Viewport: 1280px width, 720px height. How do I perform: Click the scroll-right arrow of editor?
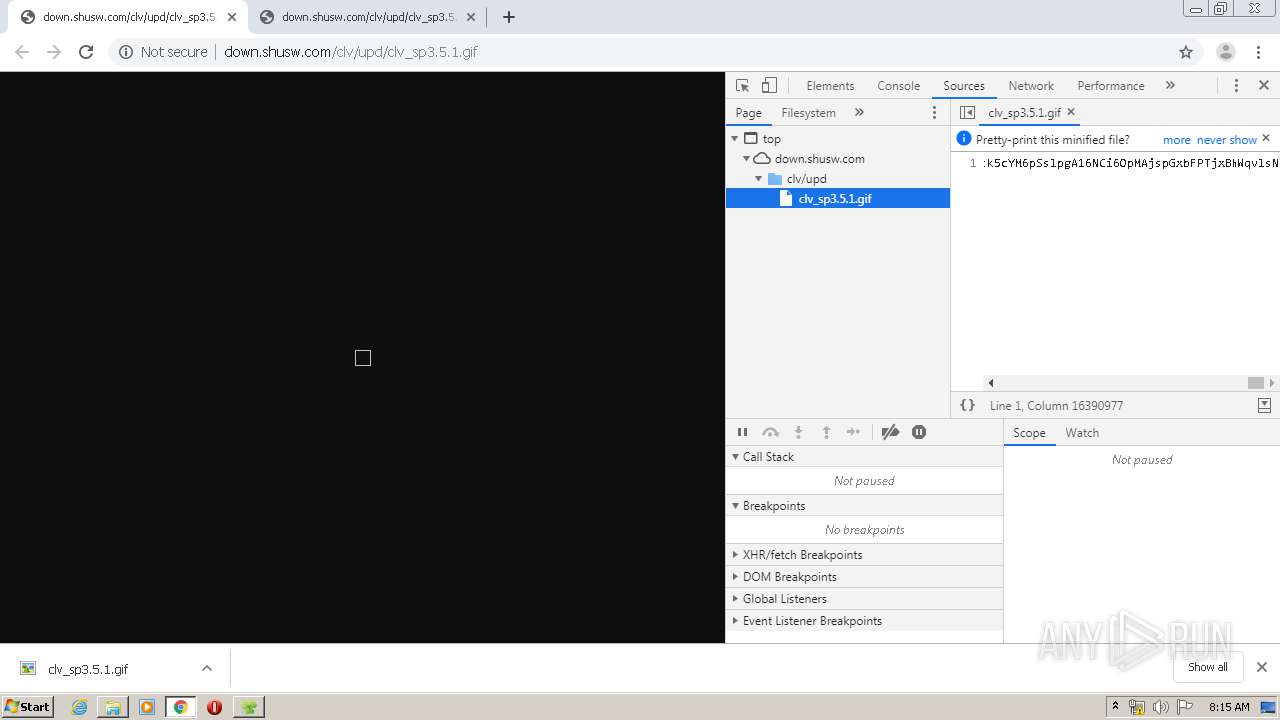1272,383
